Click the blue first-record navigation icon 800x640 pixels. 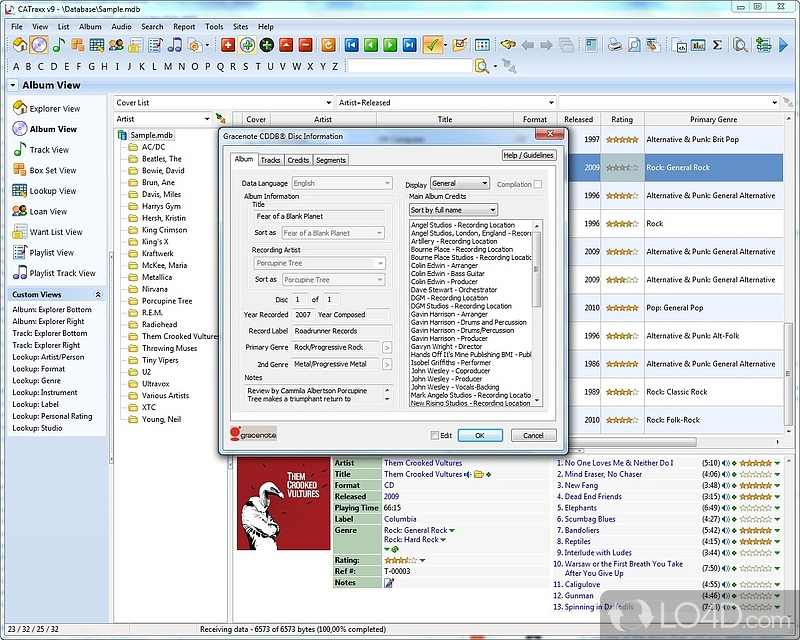(x=352, y=45)
